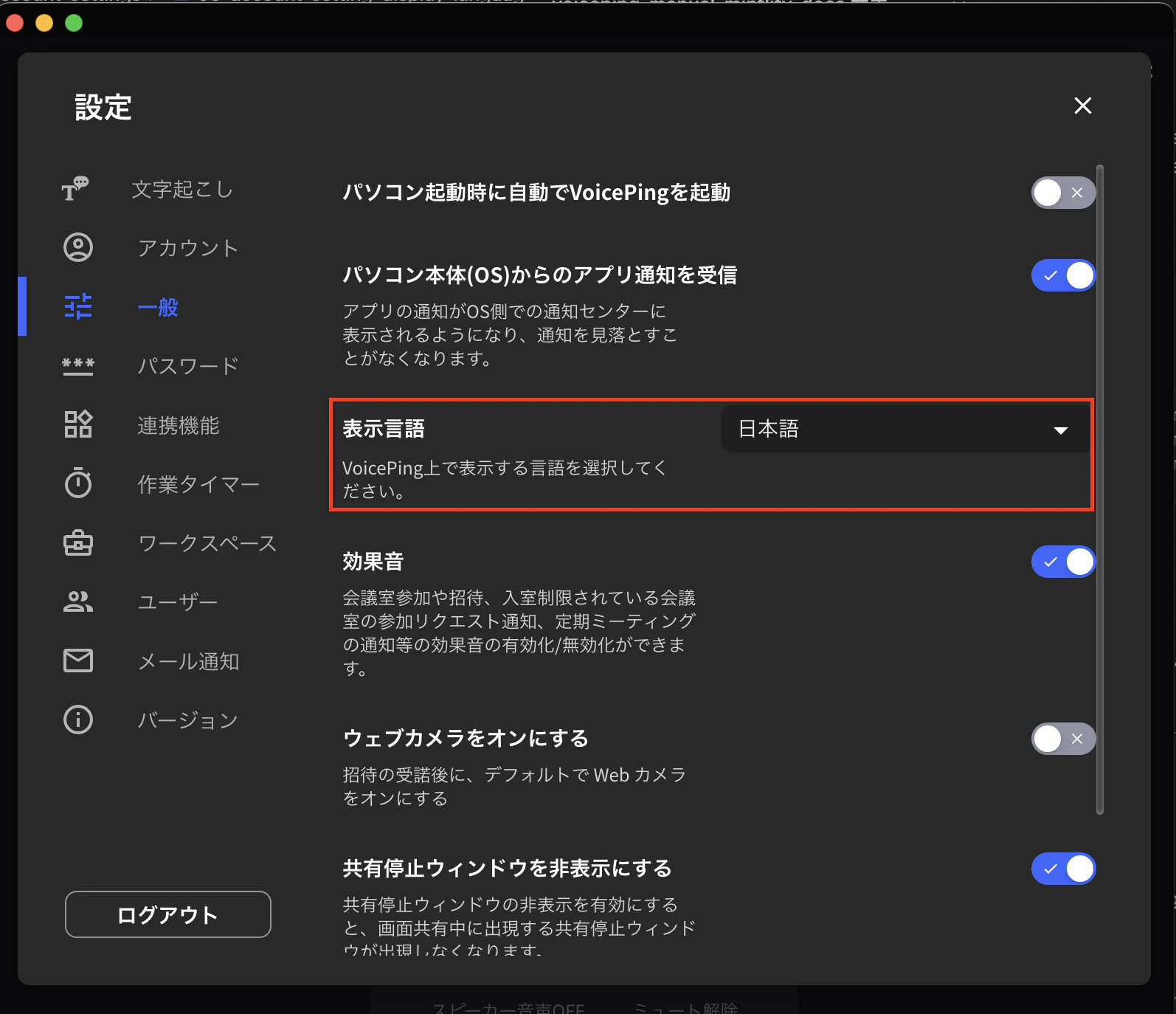The height and width of the screenshot is (1014, 1176).
Task: Click the work timer (作業タイマー) stopwatch icon
Action: point(78,483)
